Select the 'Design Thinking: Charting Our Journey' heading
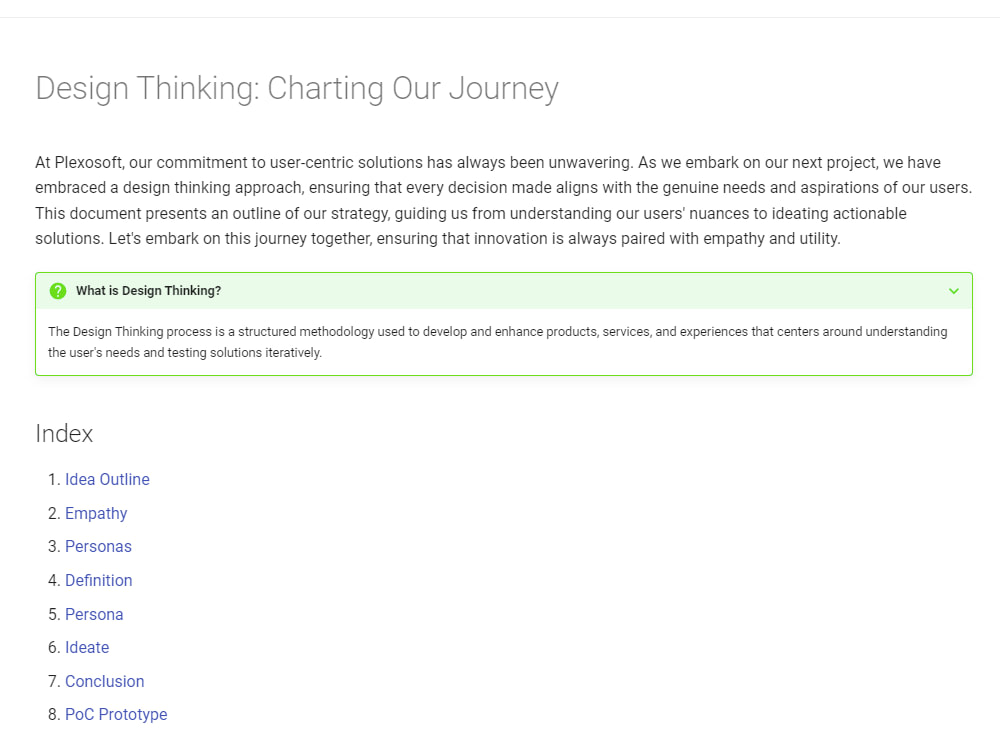This screenshot has height=750, width=1000. coord(297,89)
